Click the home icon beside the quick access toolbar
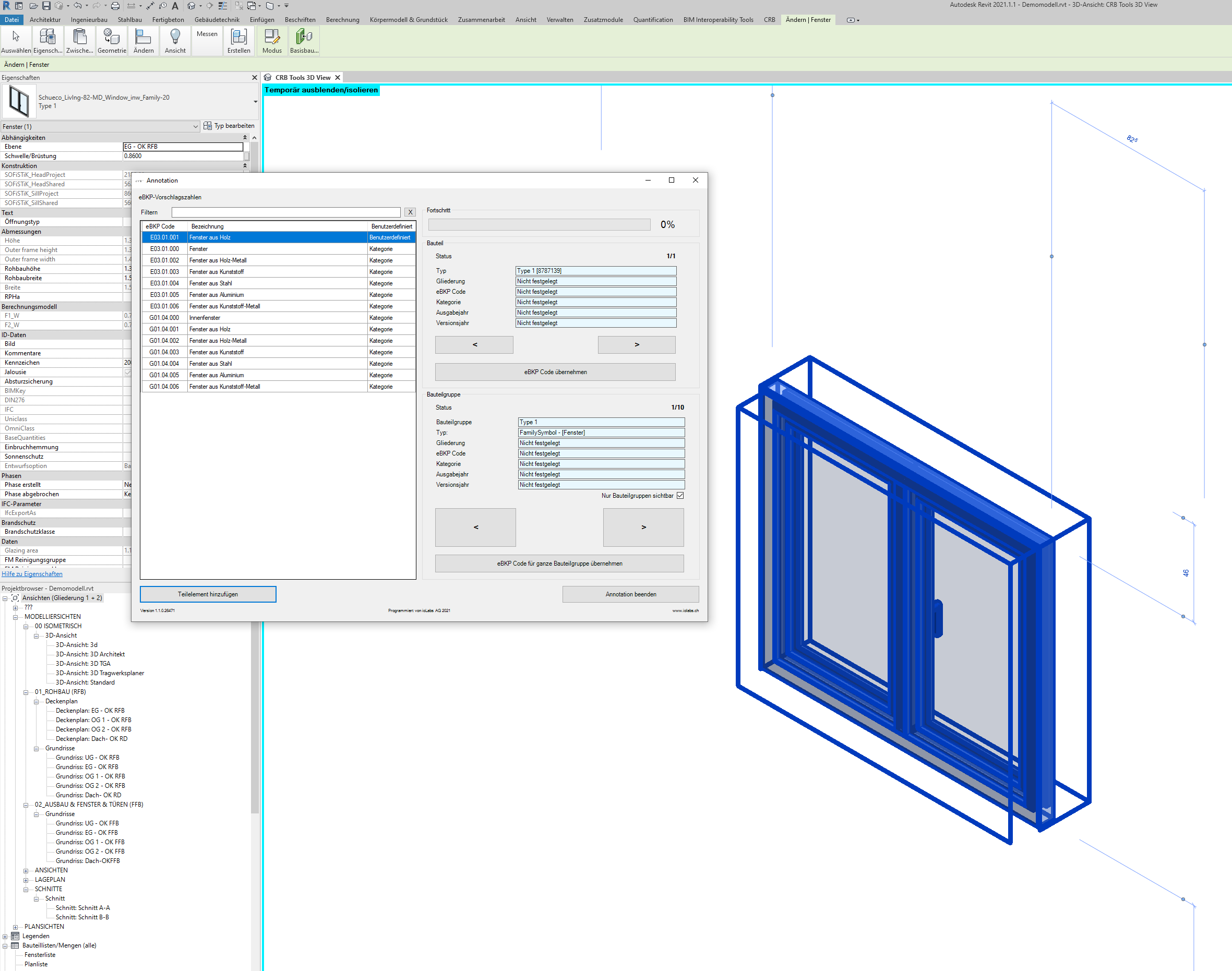The width and height of the screenshot is (1232, 971). point(19,6)
